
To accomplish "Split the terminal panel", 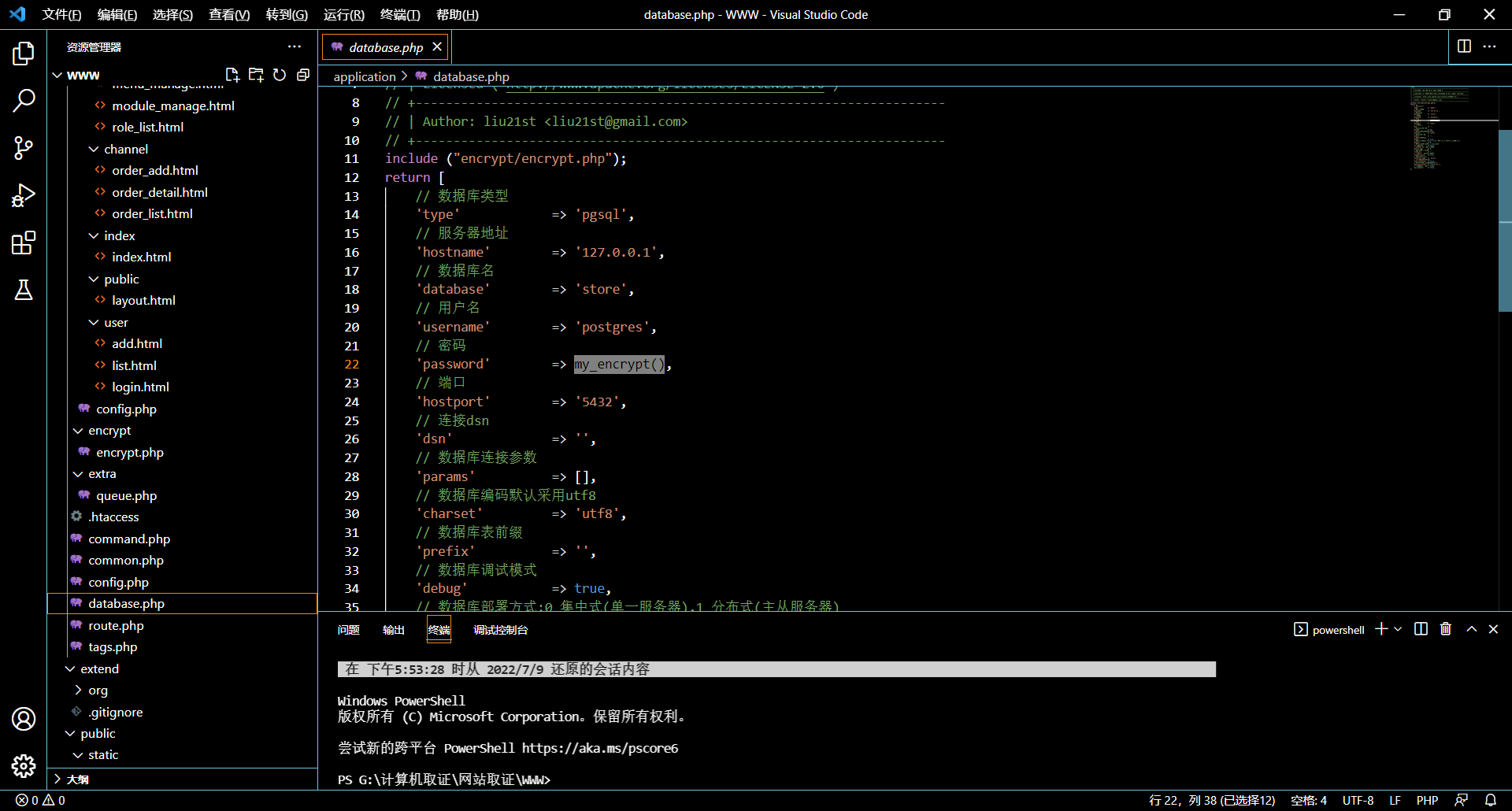I will (1421, 629).
